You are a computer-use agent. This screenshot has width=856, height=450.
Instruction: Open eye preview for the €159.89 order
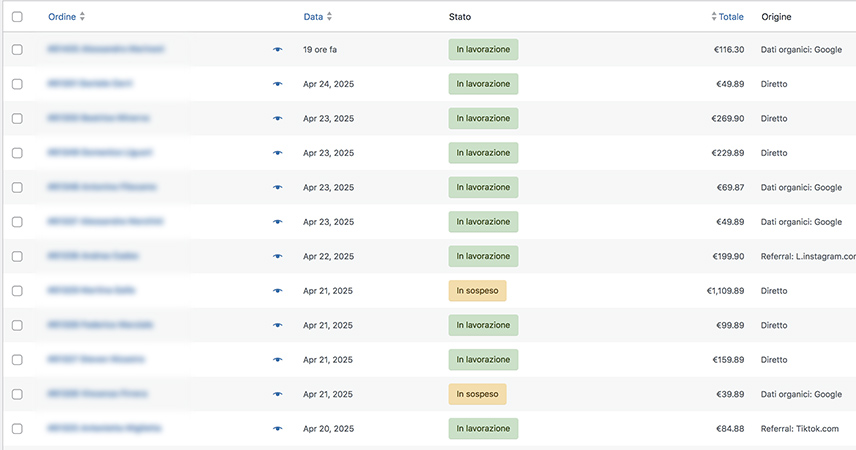tap(278, 360)
